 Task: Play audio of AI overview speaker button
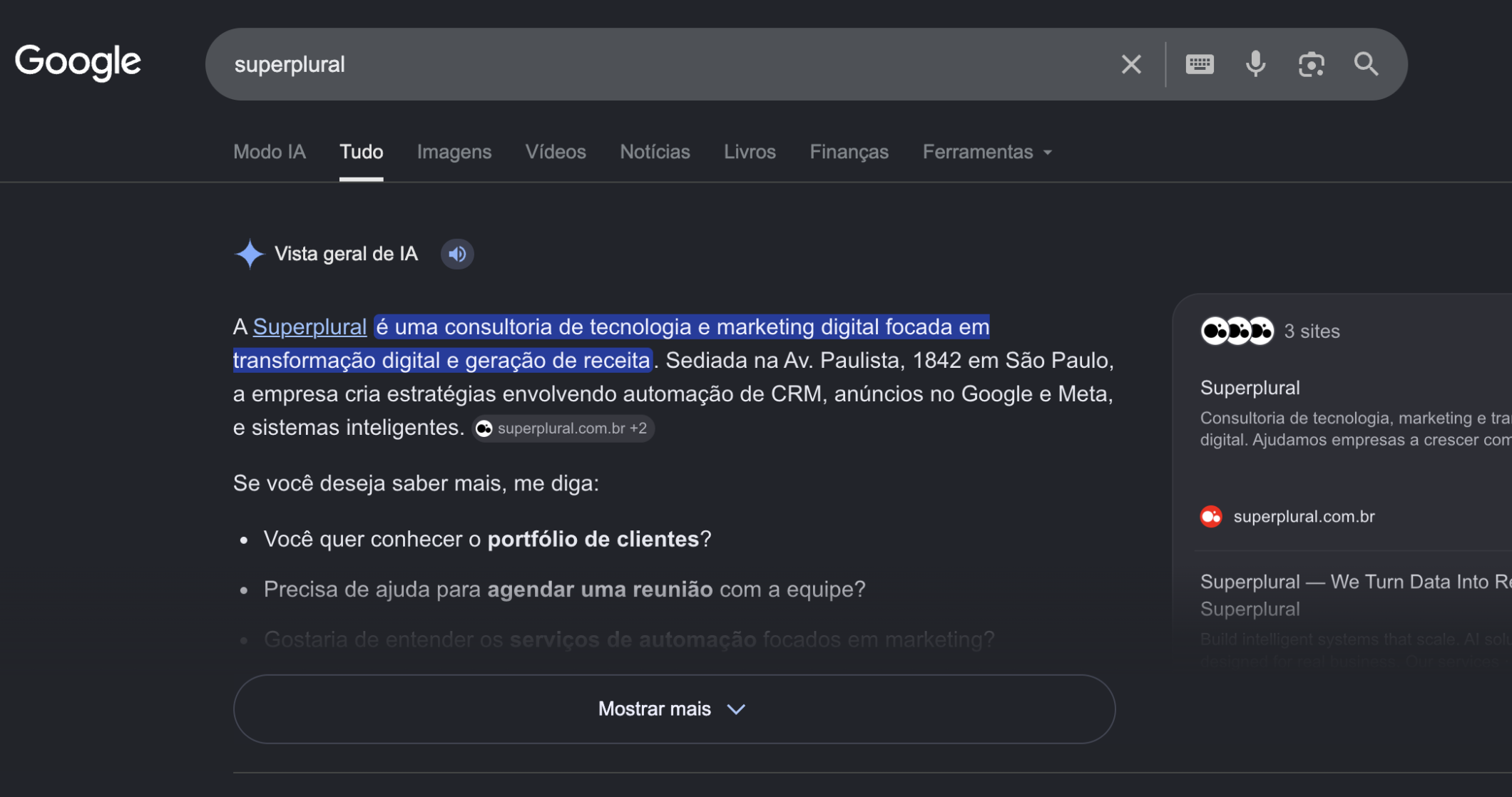[457, 254]
